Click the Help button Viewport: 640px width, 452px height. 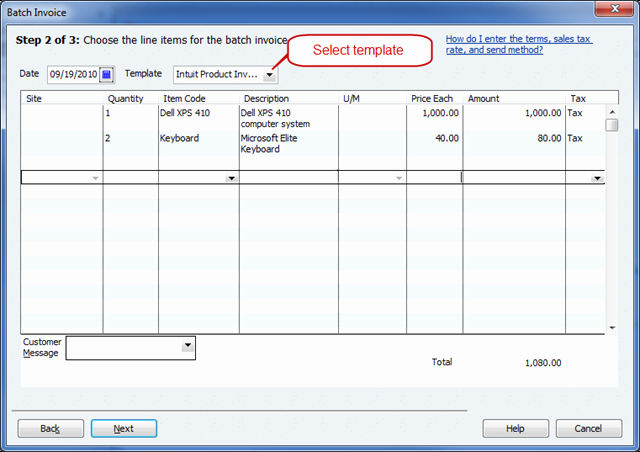516,428
